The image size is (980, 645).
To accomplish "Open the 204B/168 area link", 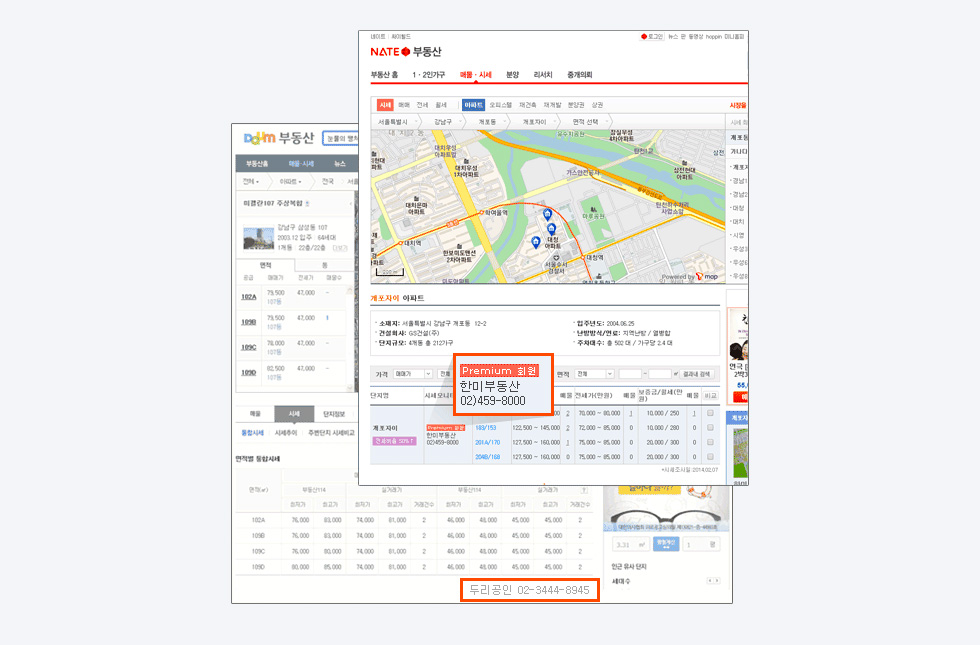I will pos(488,457).
